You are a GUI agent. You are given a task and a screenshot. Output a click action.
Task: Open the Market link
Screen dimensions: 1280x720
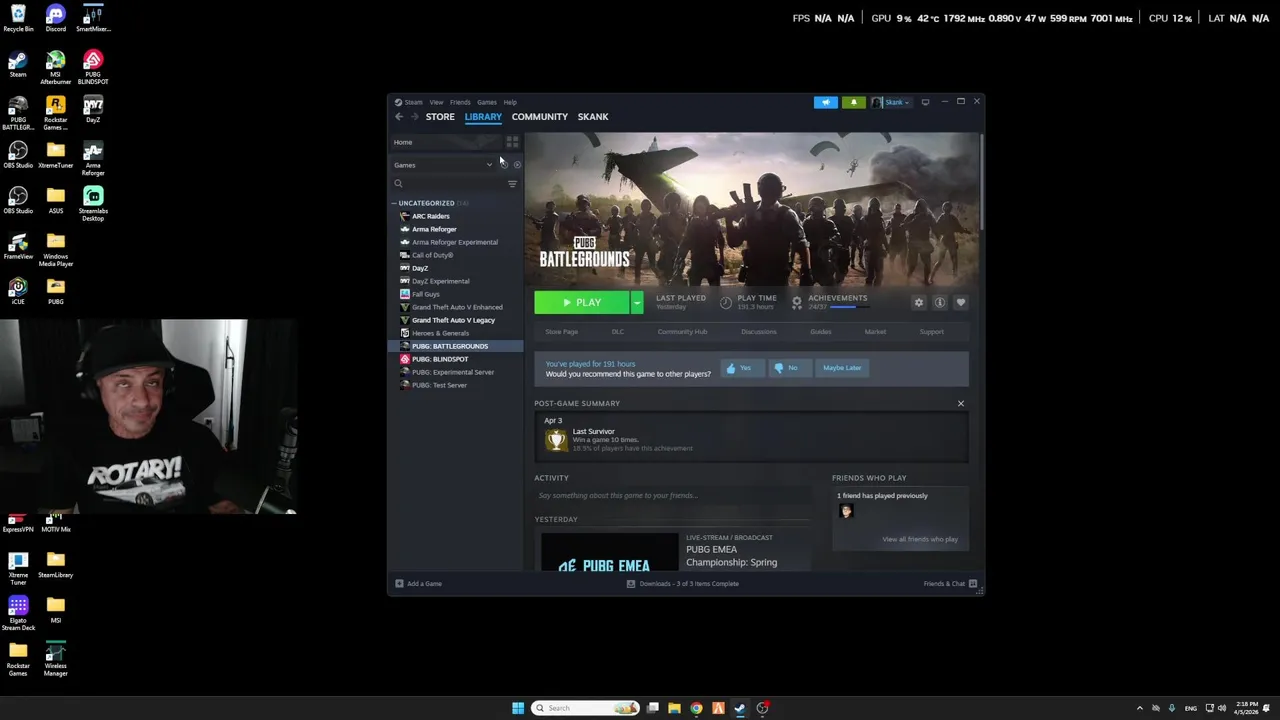point(875,332)
